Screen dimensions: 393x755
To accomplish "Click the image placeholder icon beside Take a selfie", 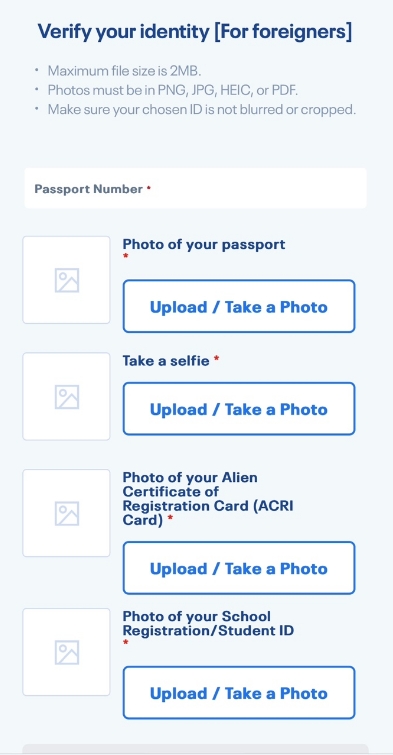I will click(66, 397).
